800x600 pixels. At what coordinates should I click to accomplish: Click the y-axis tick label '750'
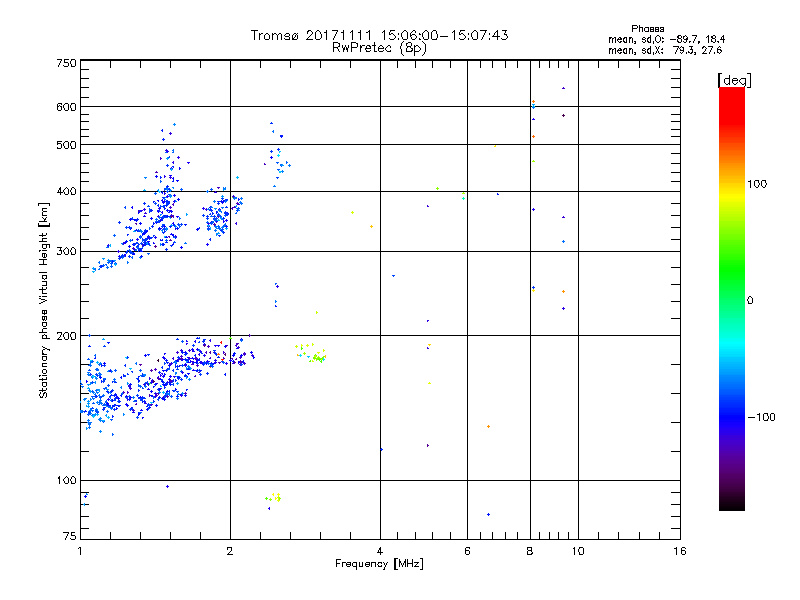pos(66,63)
